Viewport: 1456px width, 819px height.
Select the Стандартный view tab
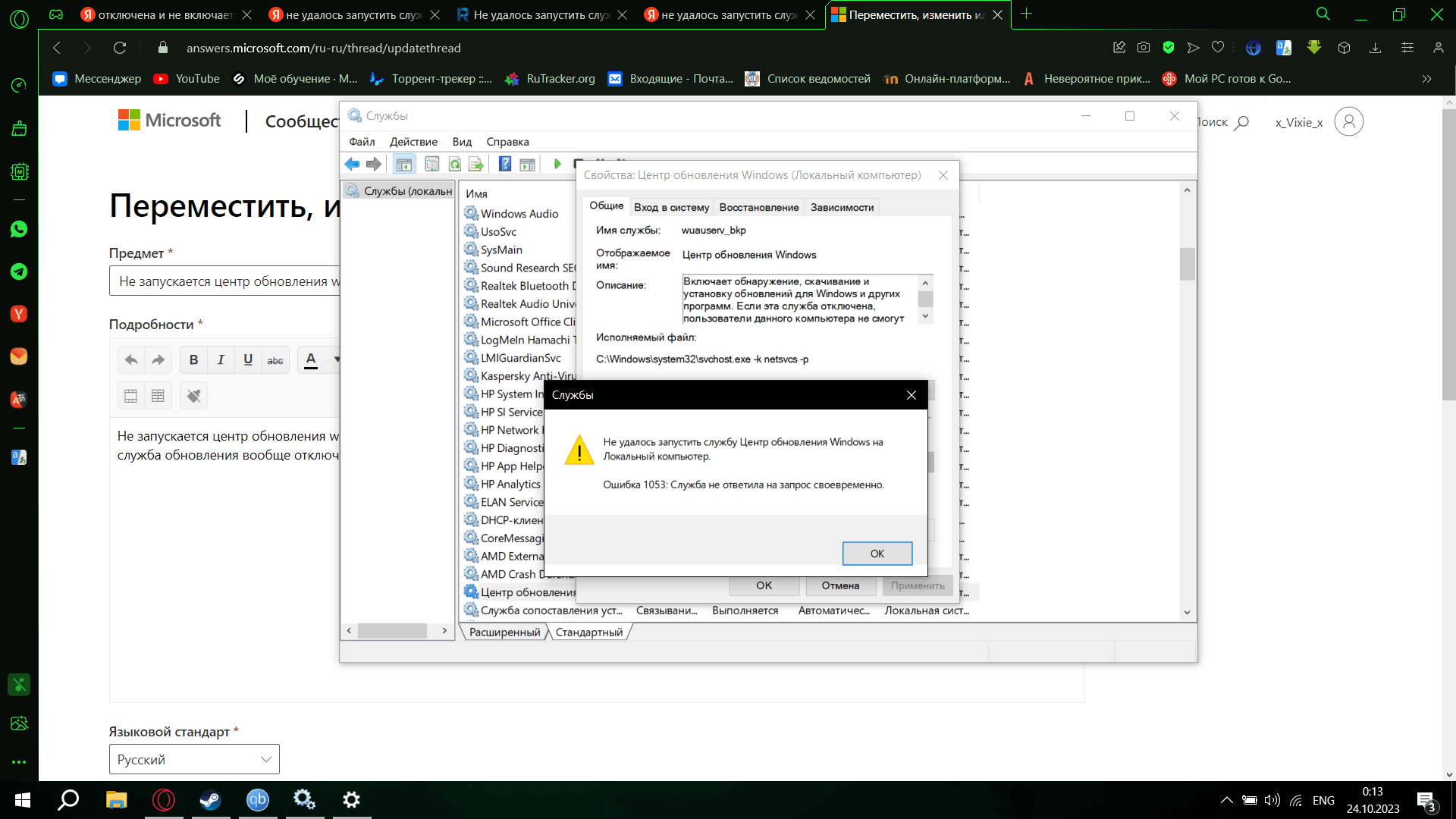[x=589, y=632]
